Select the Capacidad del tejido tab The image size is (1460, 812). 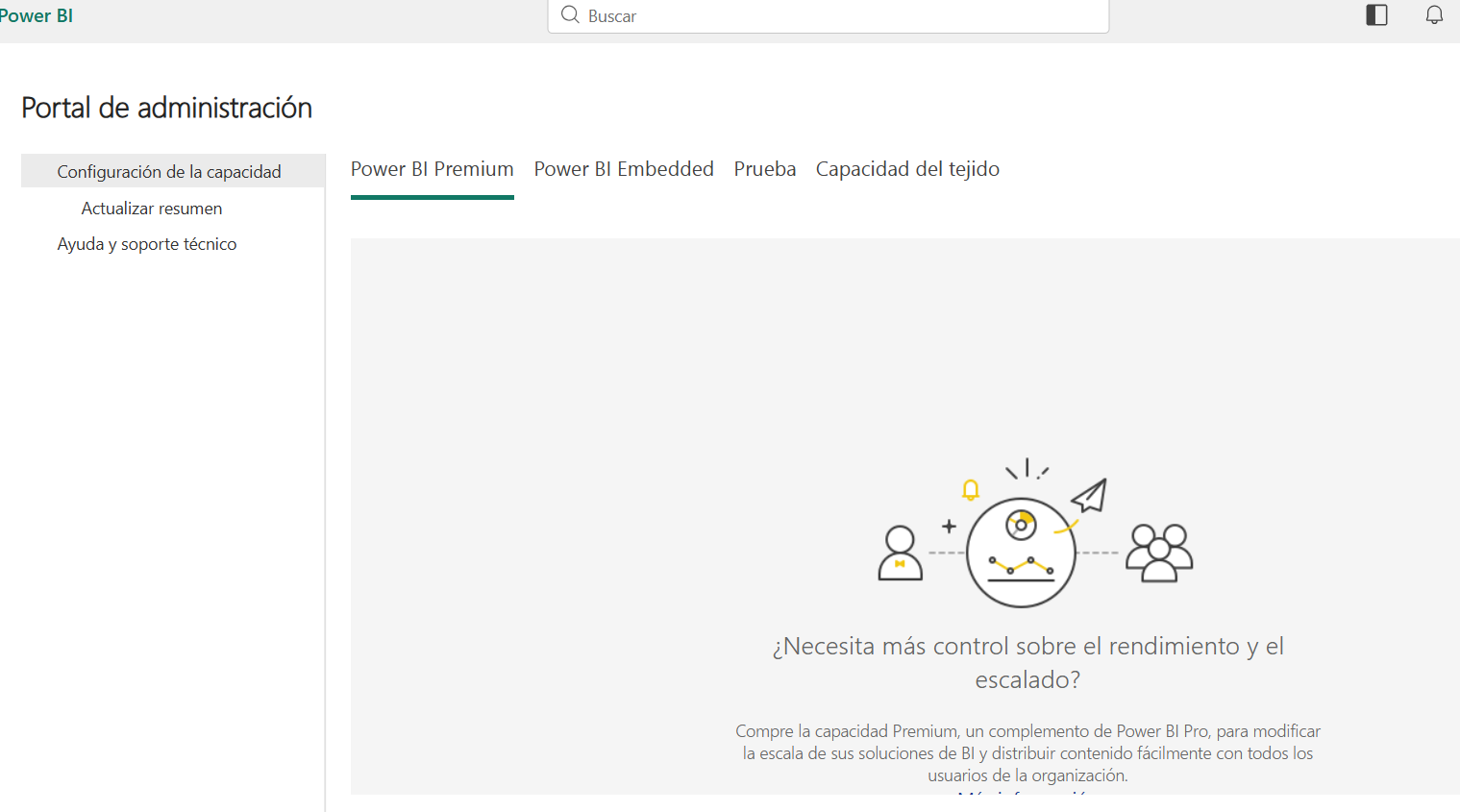pos(907,169)
